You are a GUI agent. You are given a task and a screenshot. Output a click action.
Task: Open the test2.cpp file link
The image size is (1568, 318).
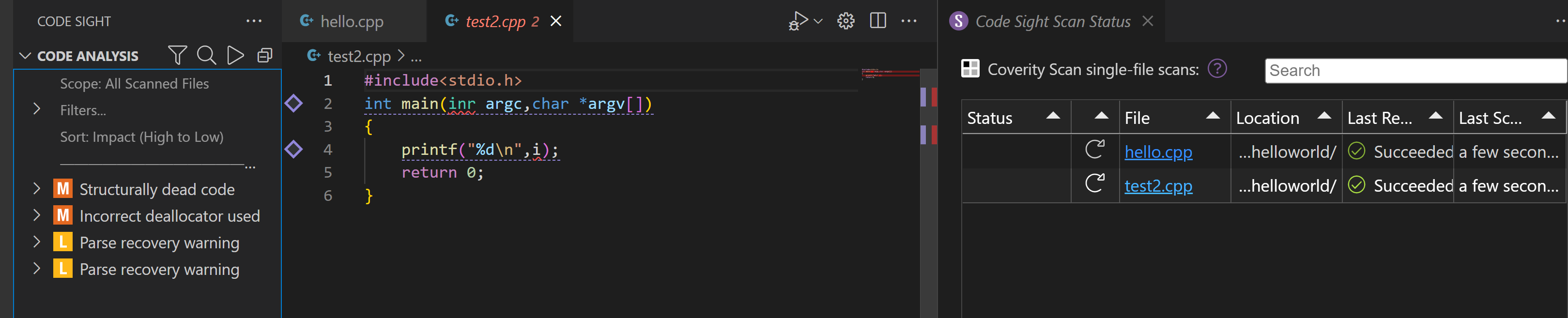tap(1158, 186)
